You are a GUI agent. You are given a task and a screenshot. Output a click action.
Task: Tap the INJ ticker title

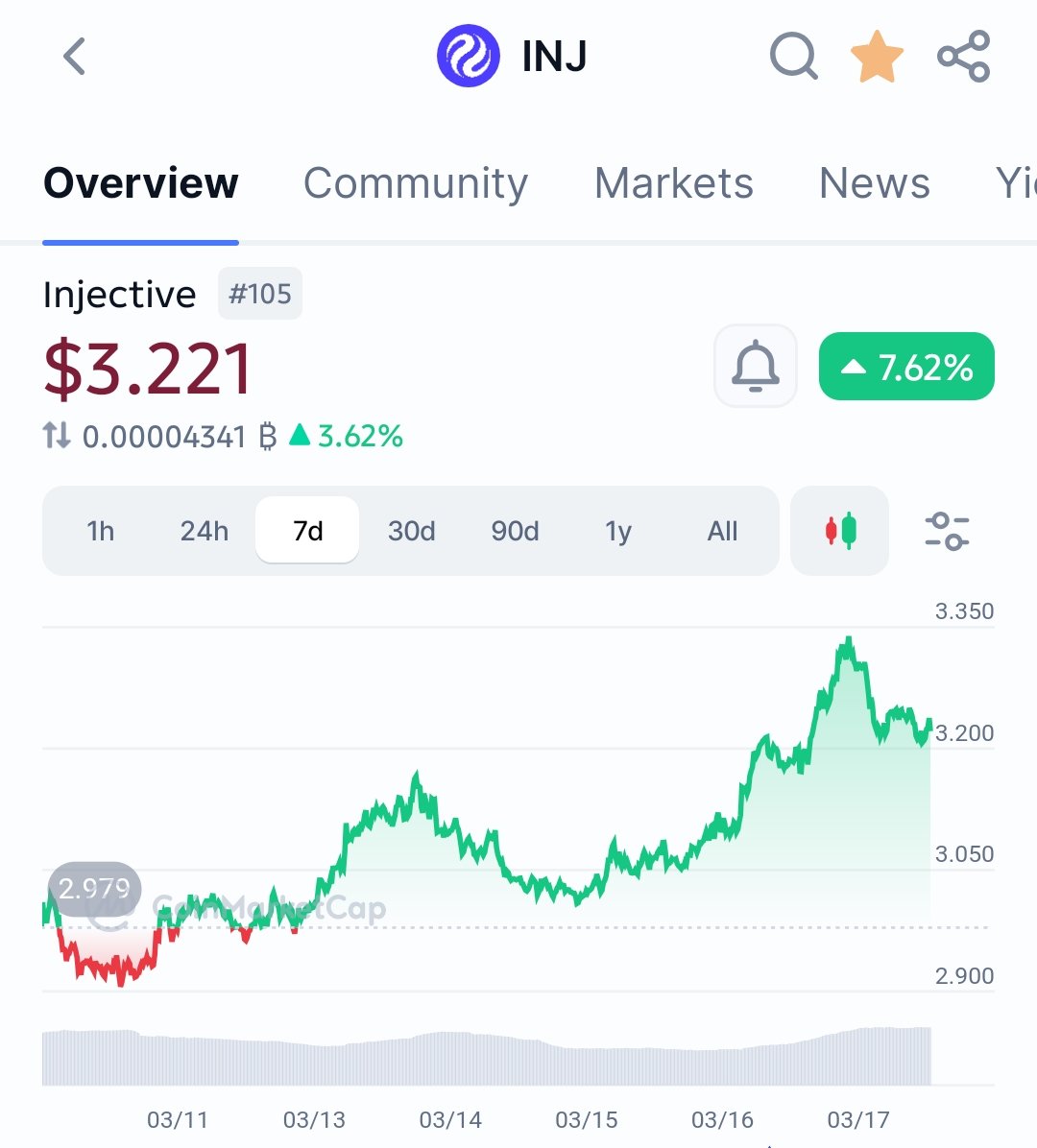[x=554, y=57]
